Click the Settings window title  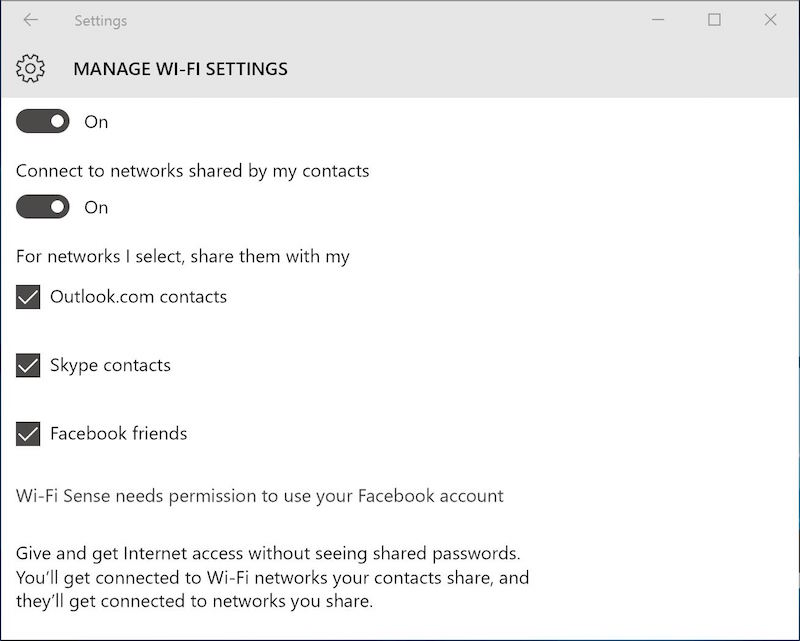coord(101,21)
